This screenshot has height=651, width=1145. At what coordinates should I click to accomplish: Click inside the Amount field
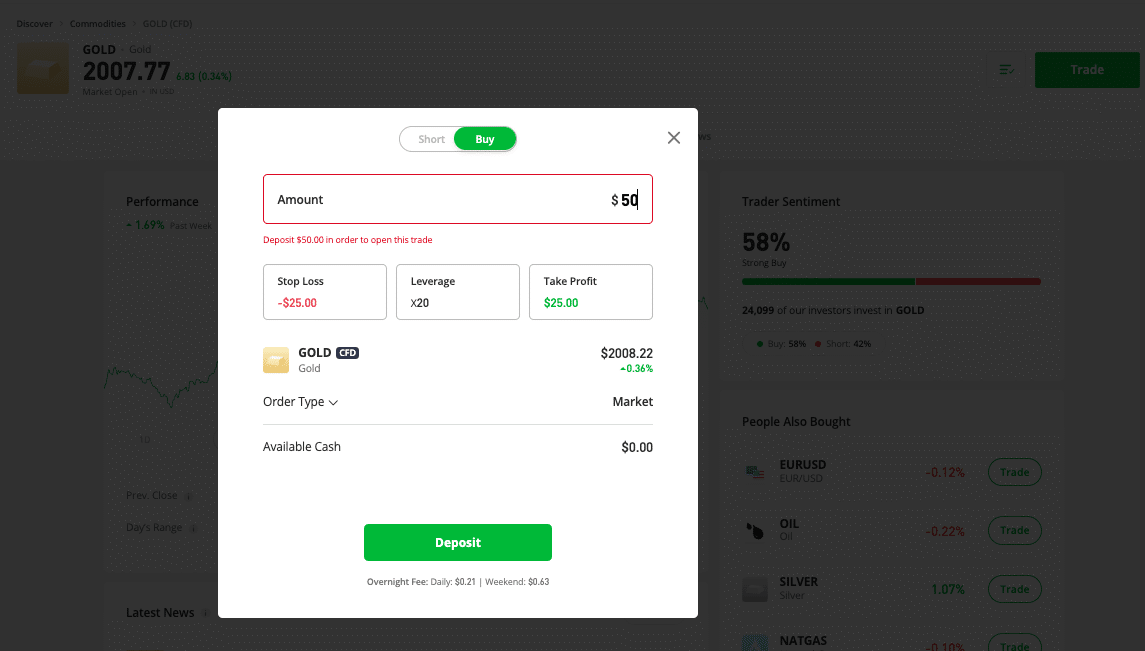point(457,199)
